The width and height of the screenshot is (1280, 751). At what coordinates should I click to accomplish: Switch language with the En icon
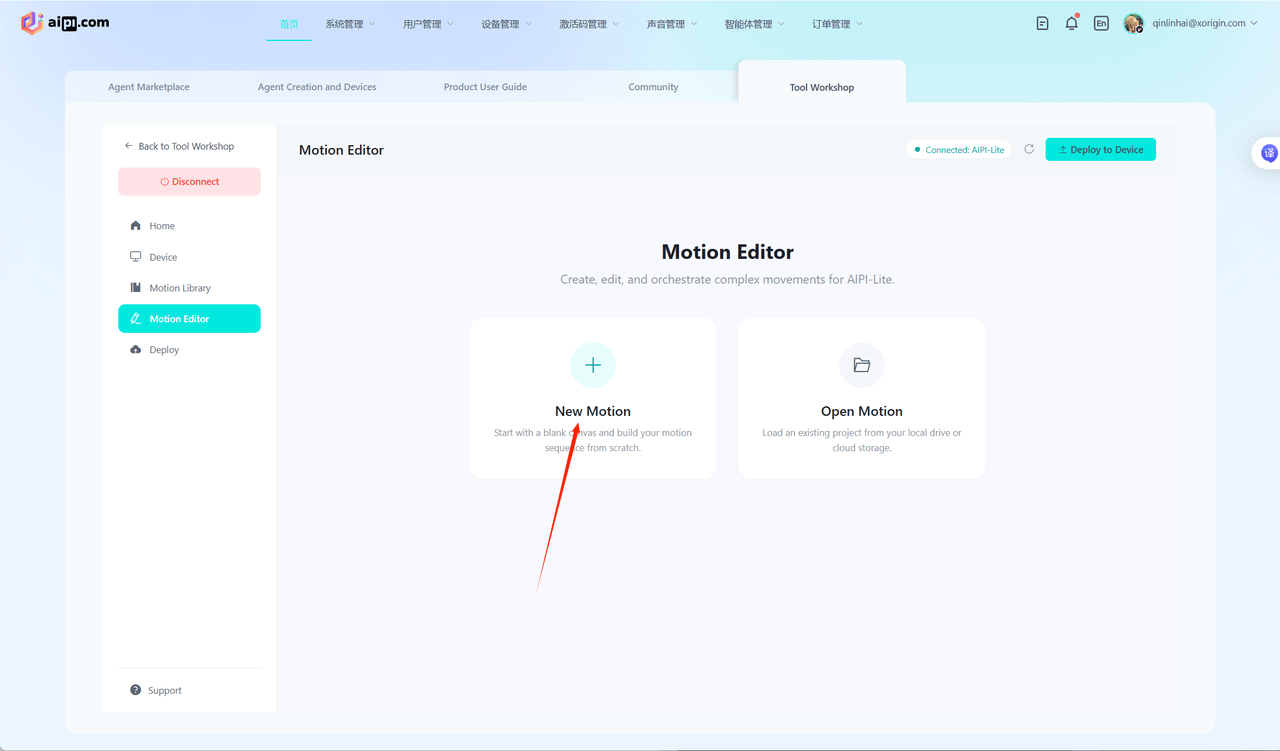(x=1101, y=23)
